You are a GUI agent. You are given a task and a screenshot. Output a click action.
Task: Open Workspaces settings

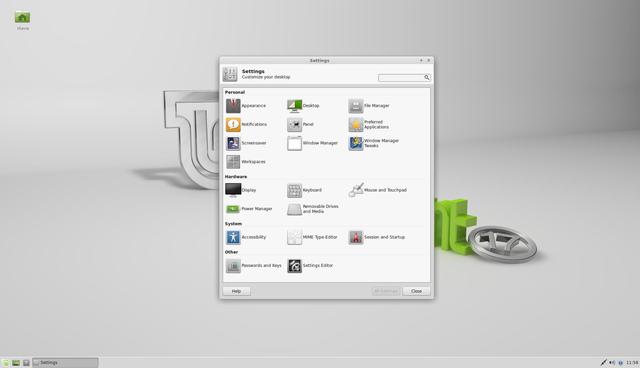[245, 162]
